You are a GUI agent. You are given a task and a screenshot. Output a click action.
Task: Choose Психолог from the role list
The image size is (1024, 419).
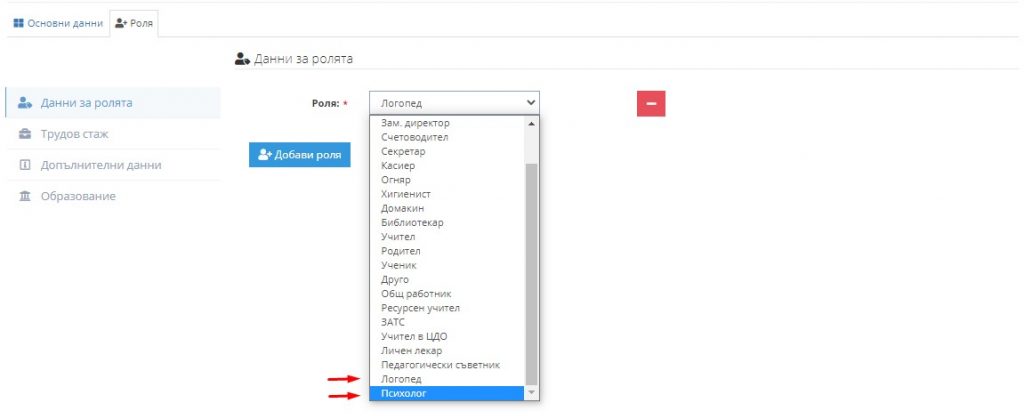coord(404,394)
